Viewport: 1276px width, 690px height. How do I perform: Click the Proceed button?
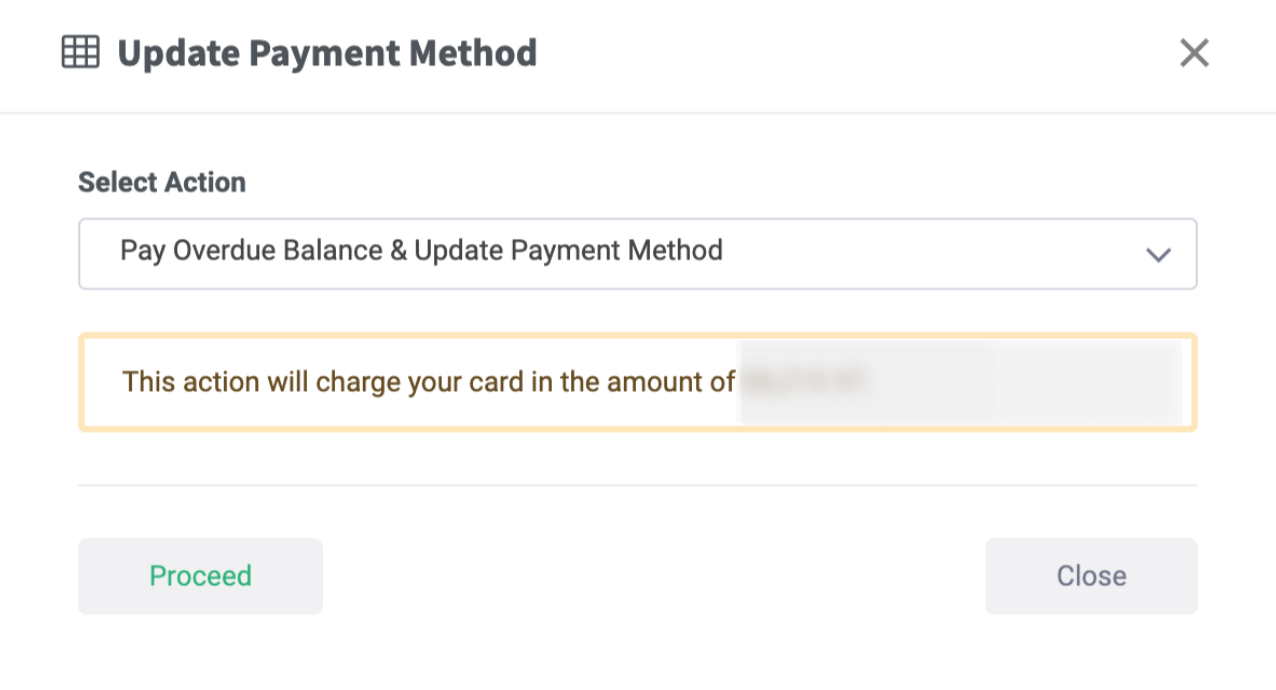point(200,576)
